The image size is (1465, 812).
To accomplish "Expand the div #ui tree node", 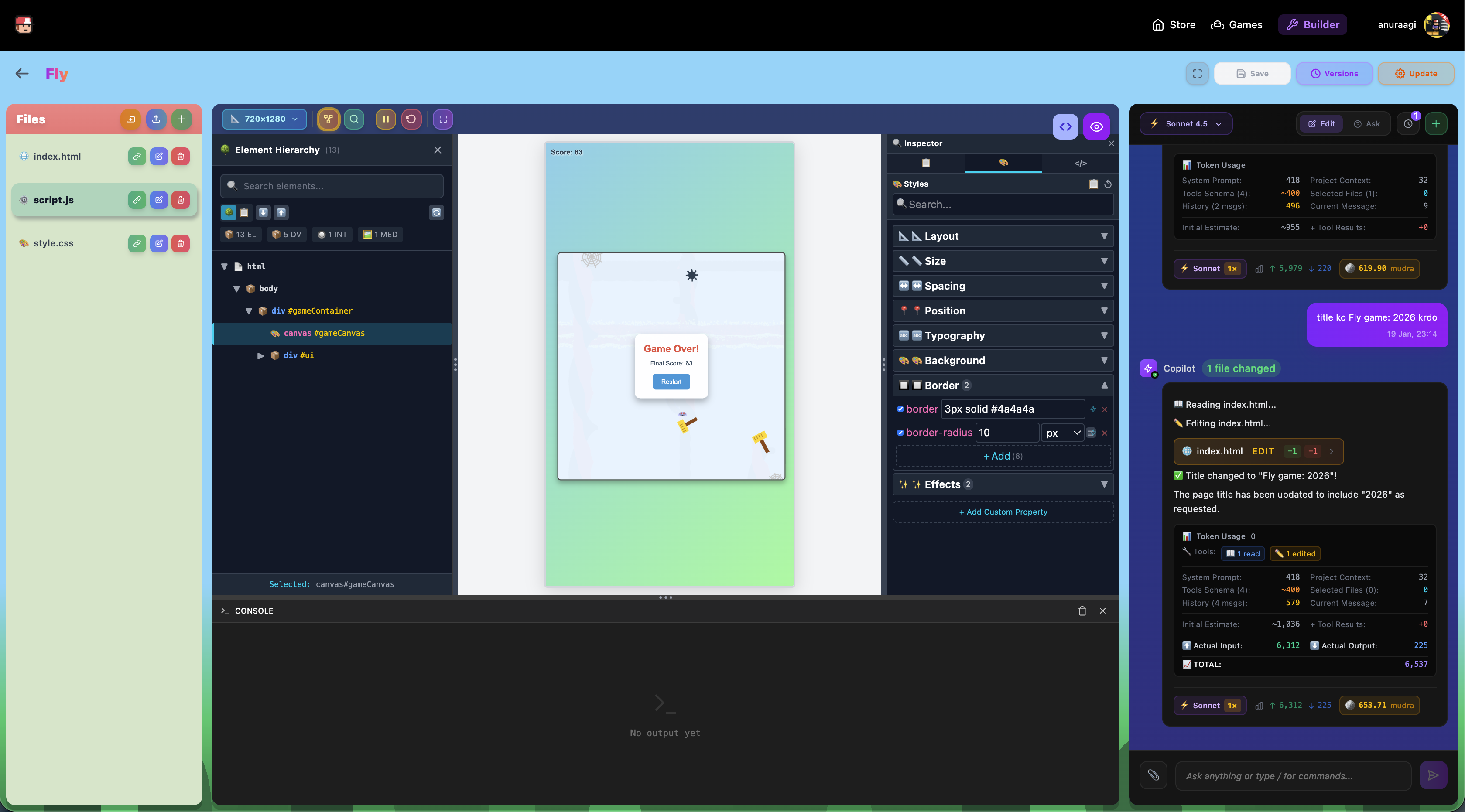I will 261,355.
